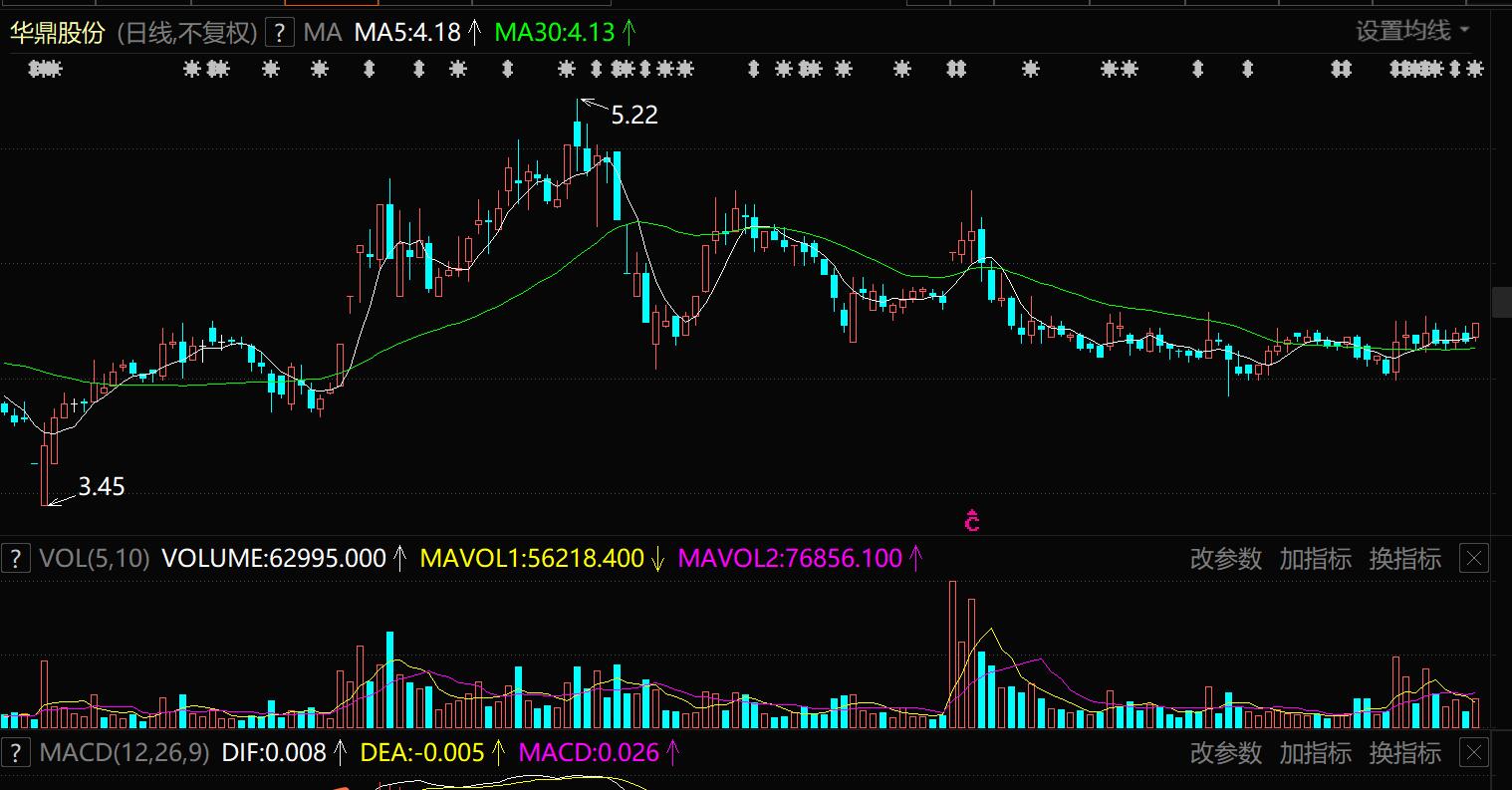
Task: Click the candle at the 5.22 high
Action: 578,134
